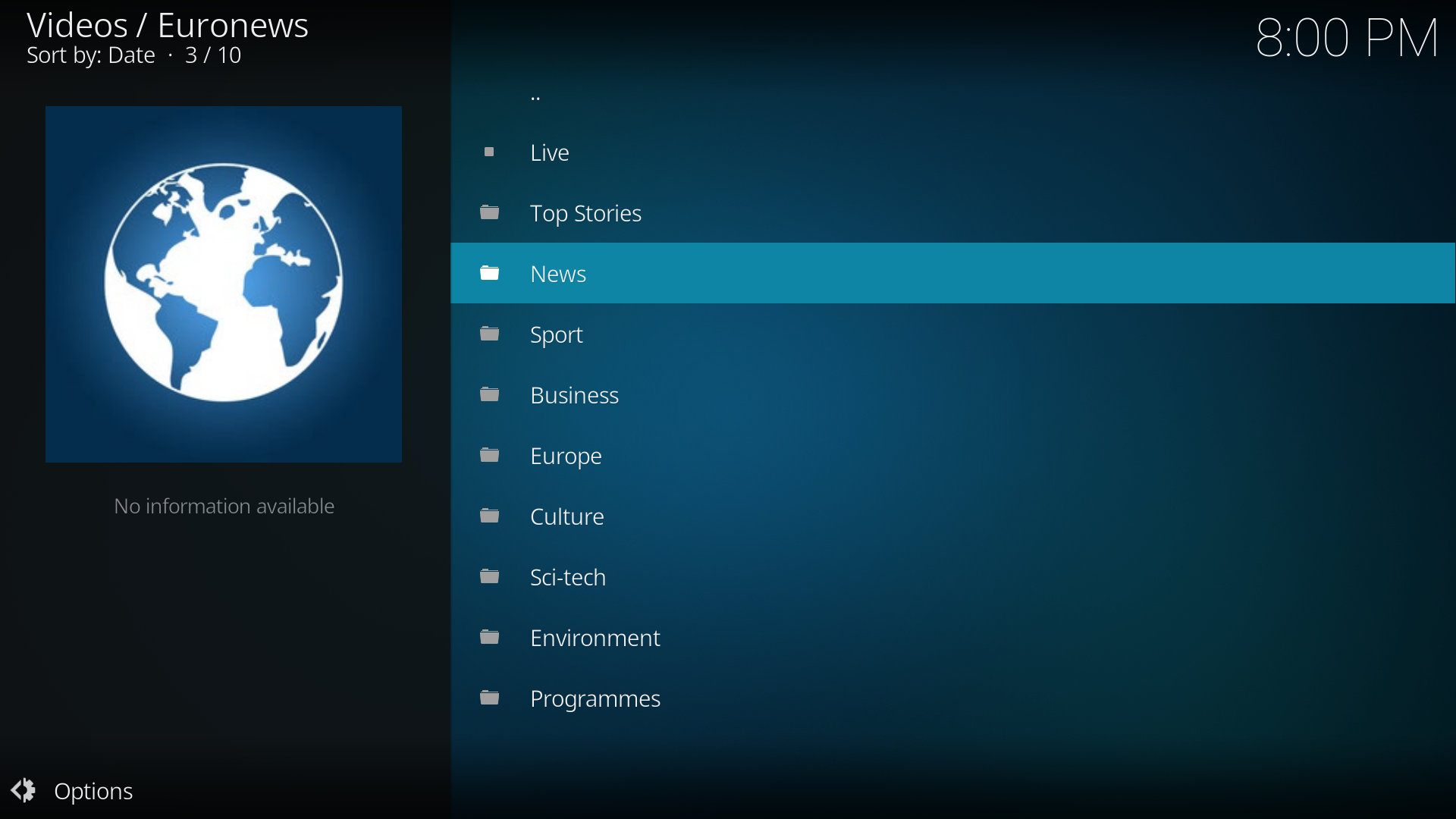Select the Programmes list item

pyautogui.click(x=595, y=698)
